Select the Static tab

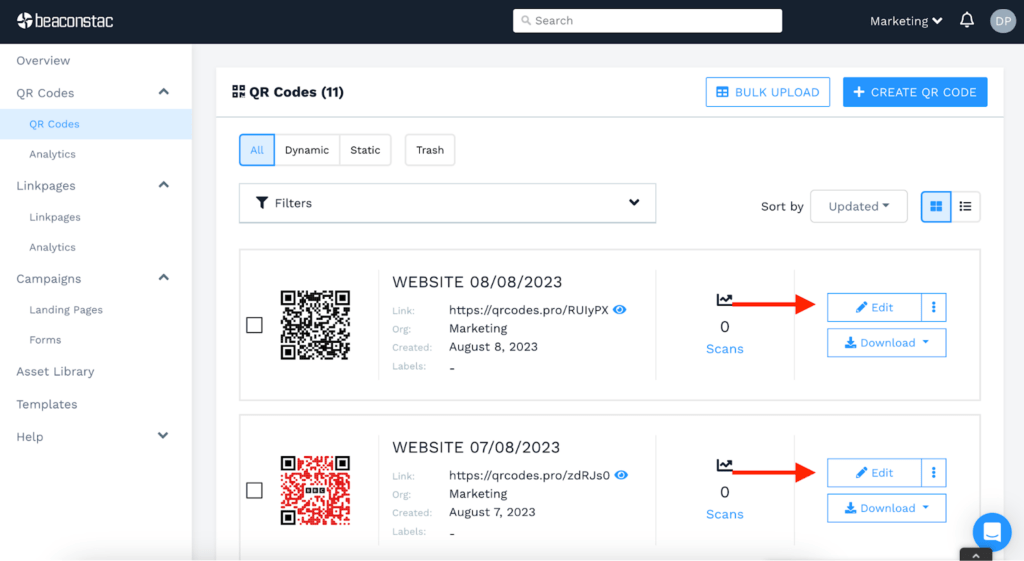365,150
